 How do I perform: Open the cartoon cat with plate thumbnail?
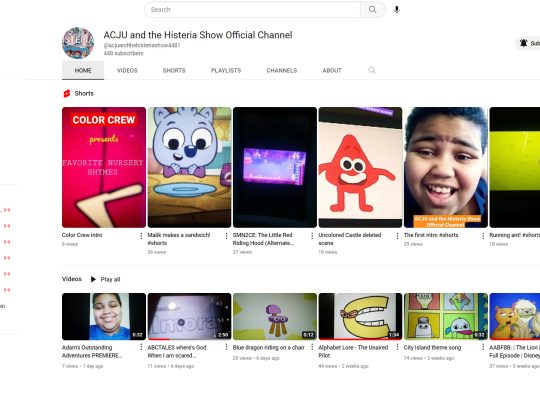[189, 167]
